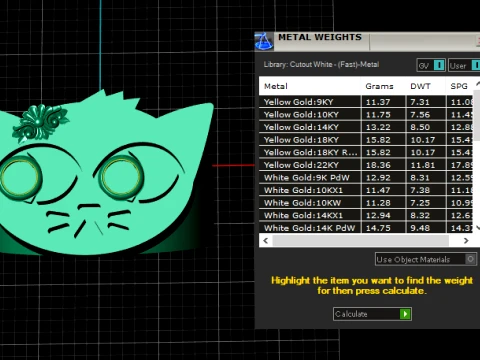Click the vertical scrollbar thumb
Image resolution: width=480 pixels, height=360 pixels.
(x=477, y=115)
